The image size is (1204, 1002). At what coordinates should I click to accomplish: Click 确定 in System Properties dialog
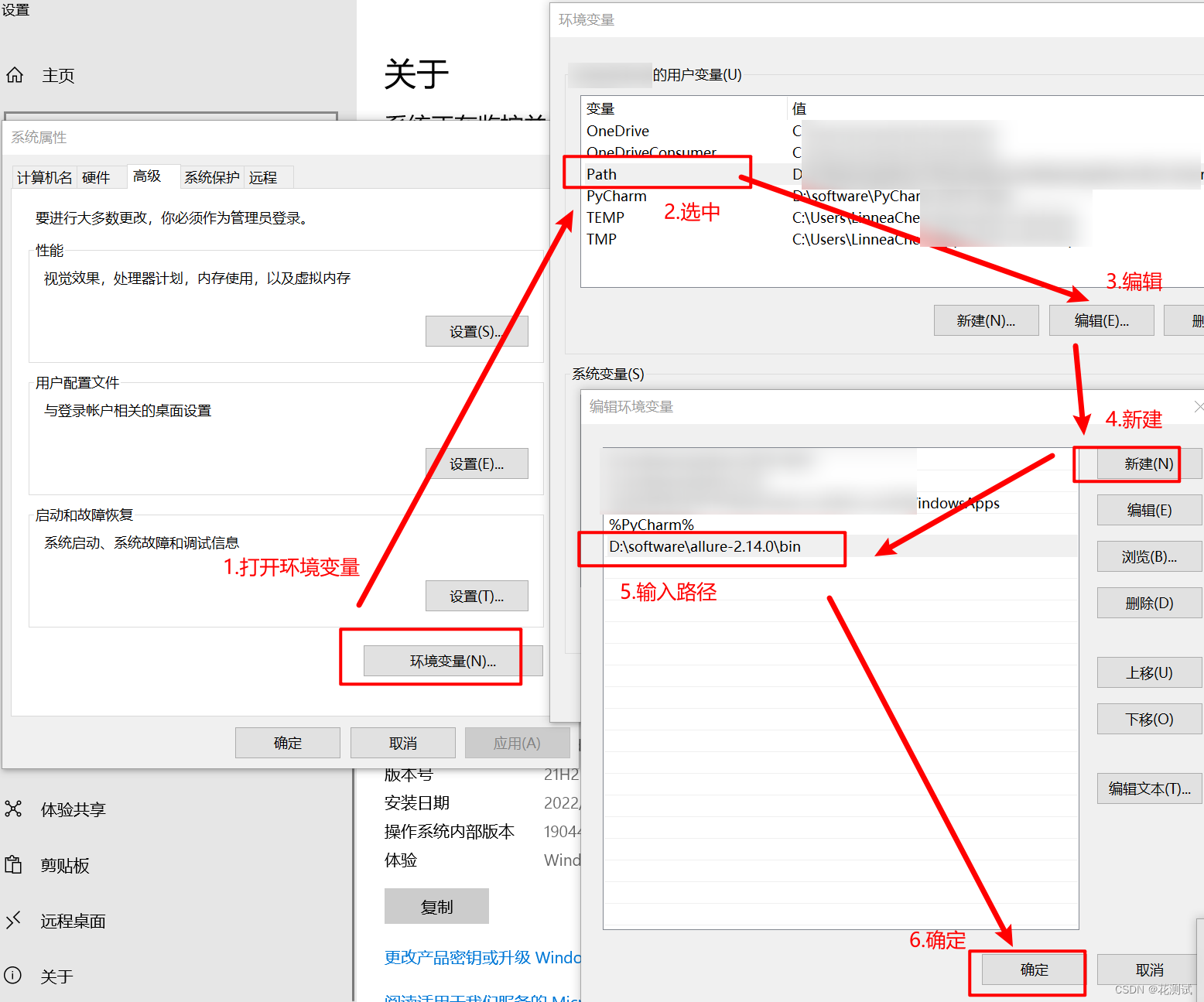tap(288, 743)
